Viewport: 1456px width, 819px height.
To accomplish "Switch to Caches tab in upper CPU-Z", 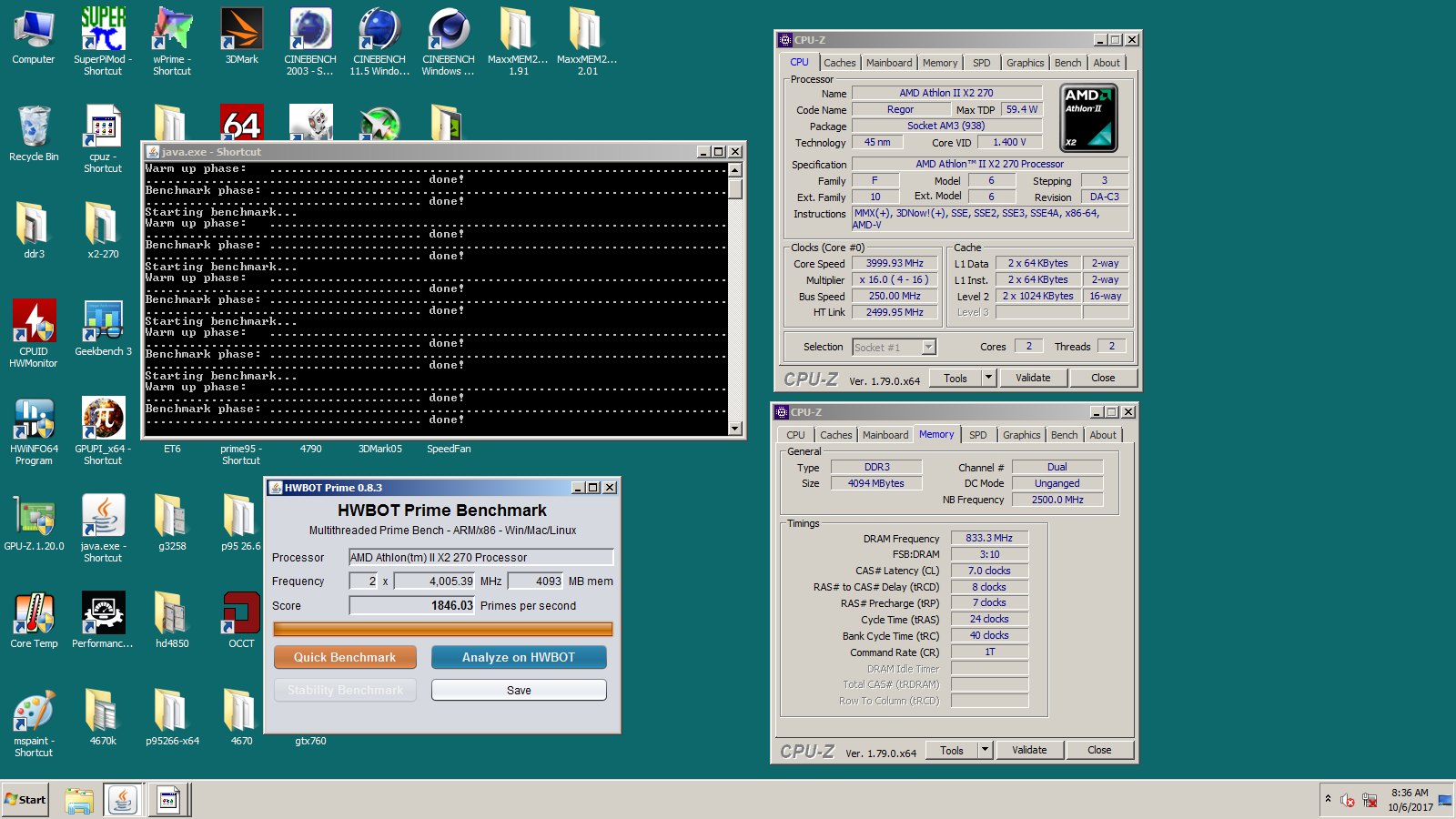I will point(839,63).
